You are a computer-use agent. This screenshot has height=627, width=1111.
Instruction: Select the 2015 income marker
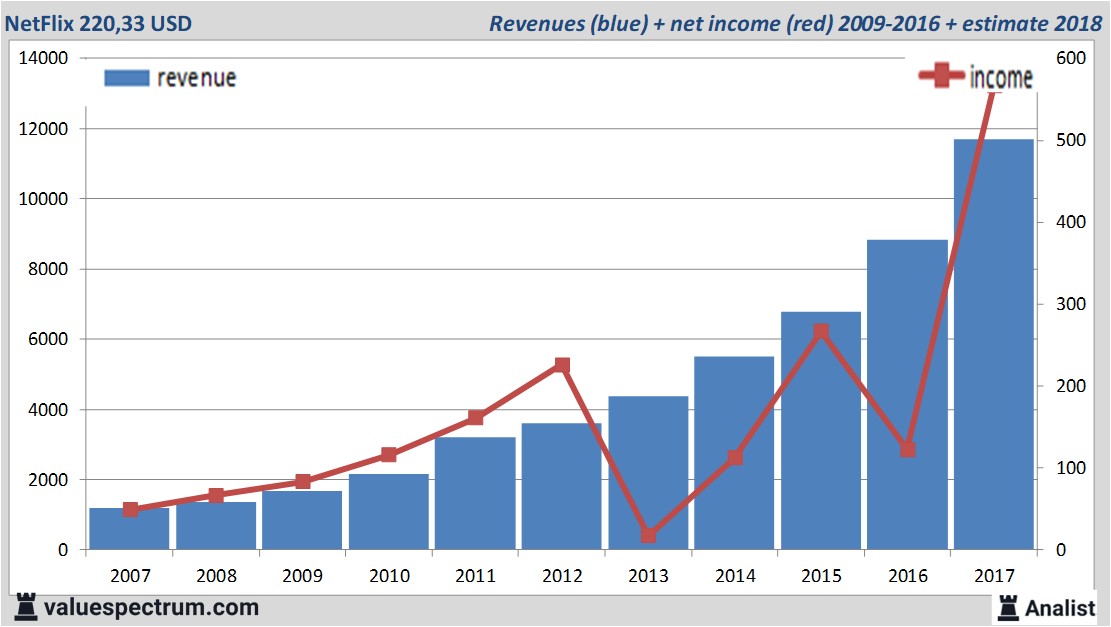(821, 331)
